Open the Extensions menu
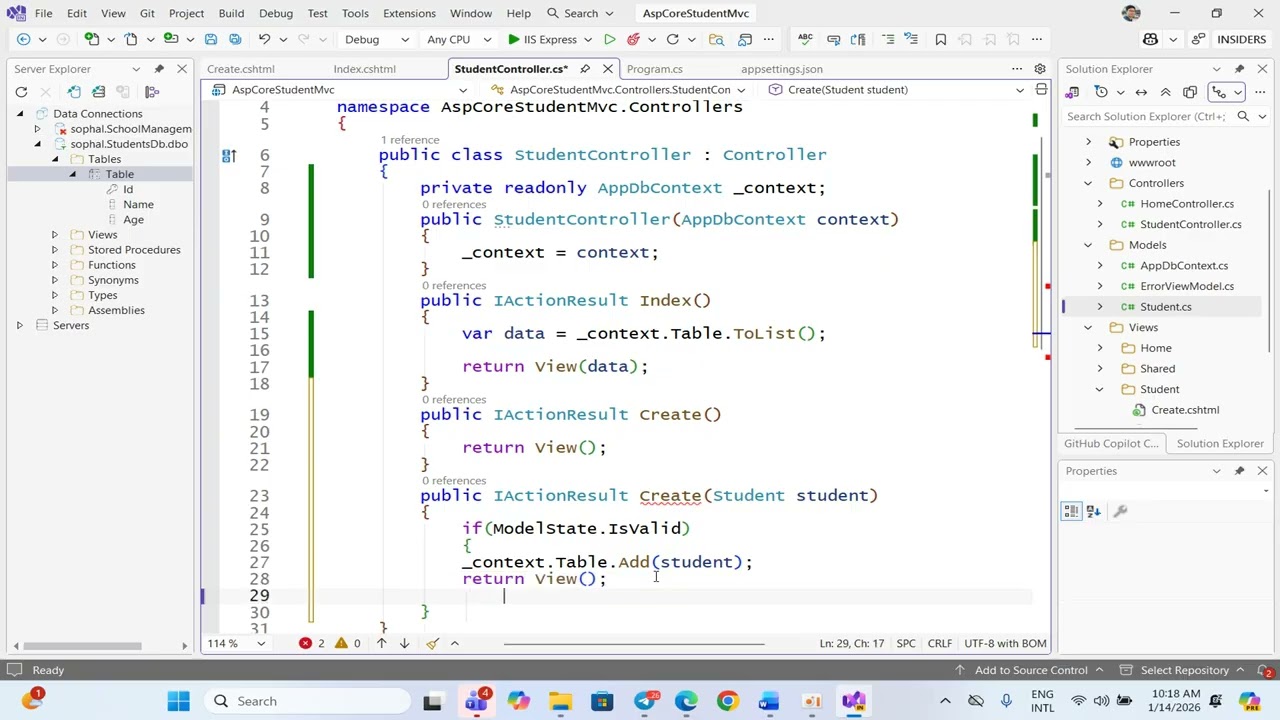 [409, 13]
